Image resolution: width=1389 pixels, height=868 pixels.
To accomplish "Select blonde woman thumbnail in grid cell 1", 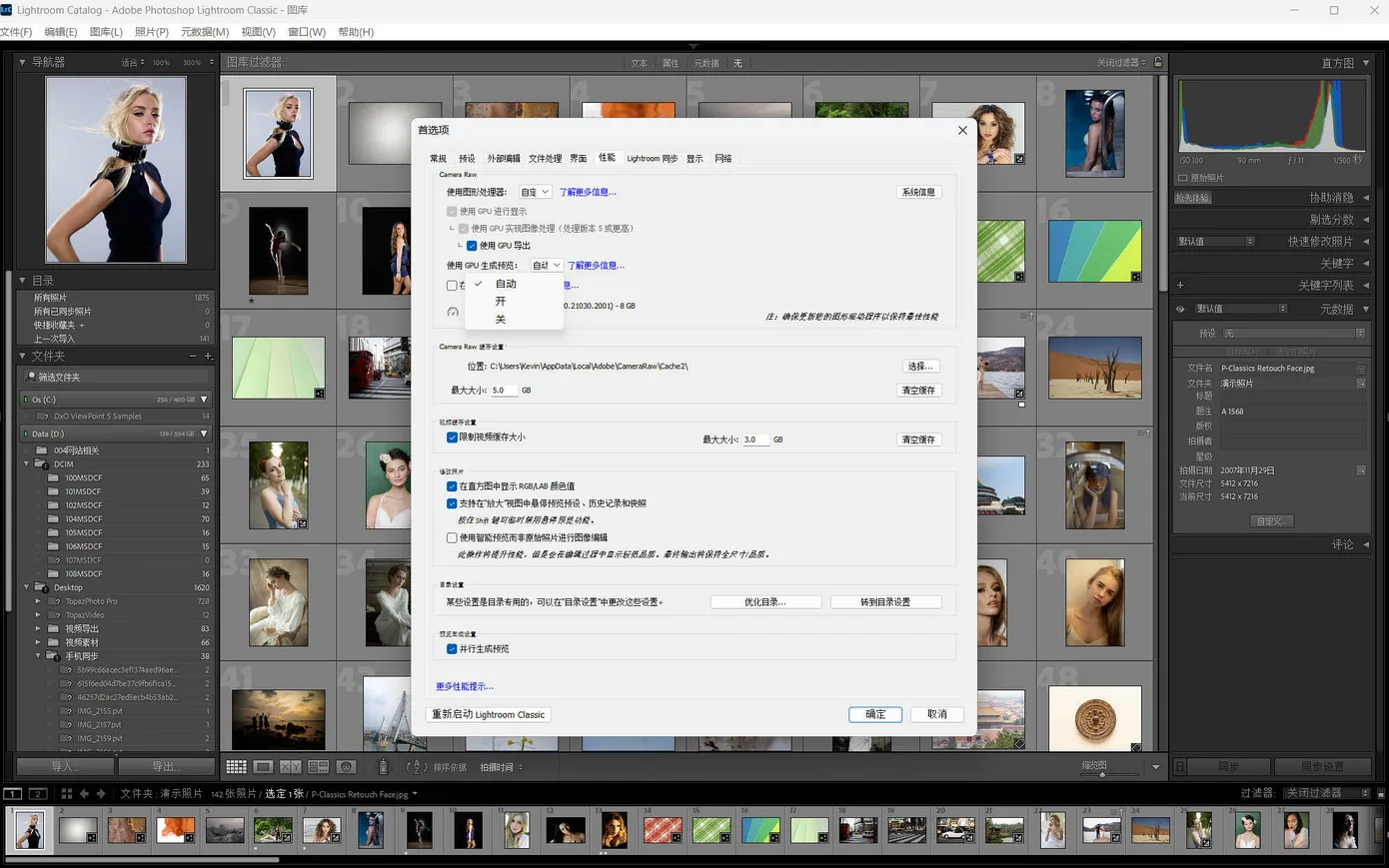I will pyautogui.click(x=279, y=133).
